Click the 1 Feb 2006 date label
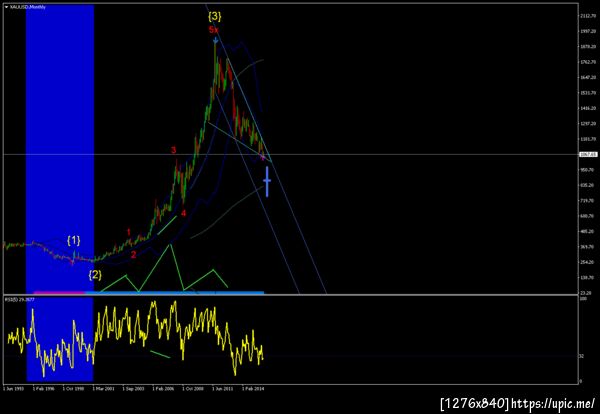 [x=163, y=389]
